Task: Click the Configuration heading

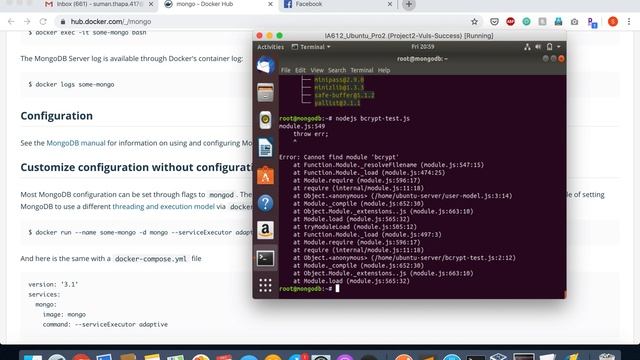Action: pos(57,116)
